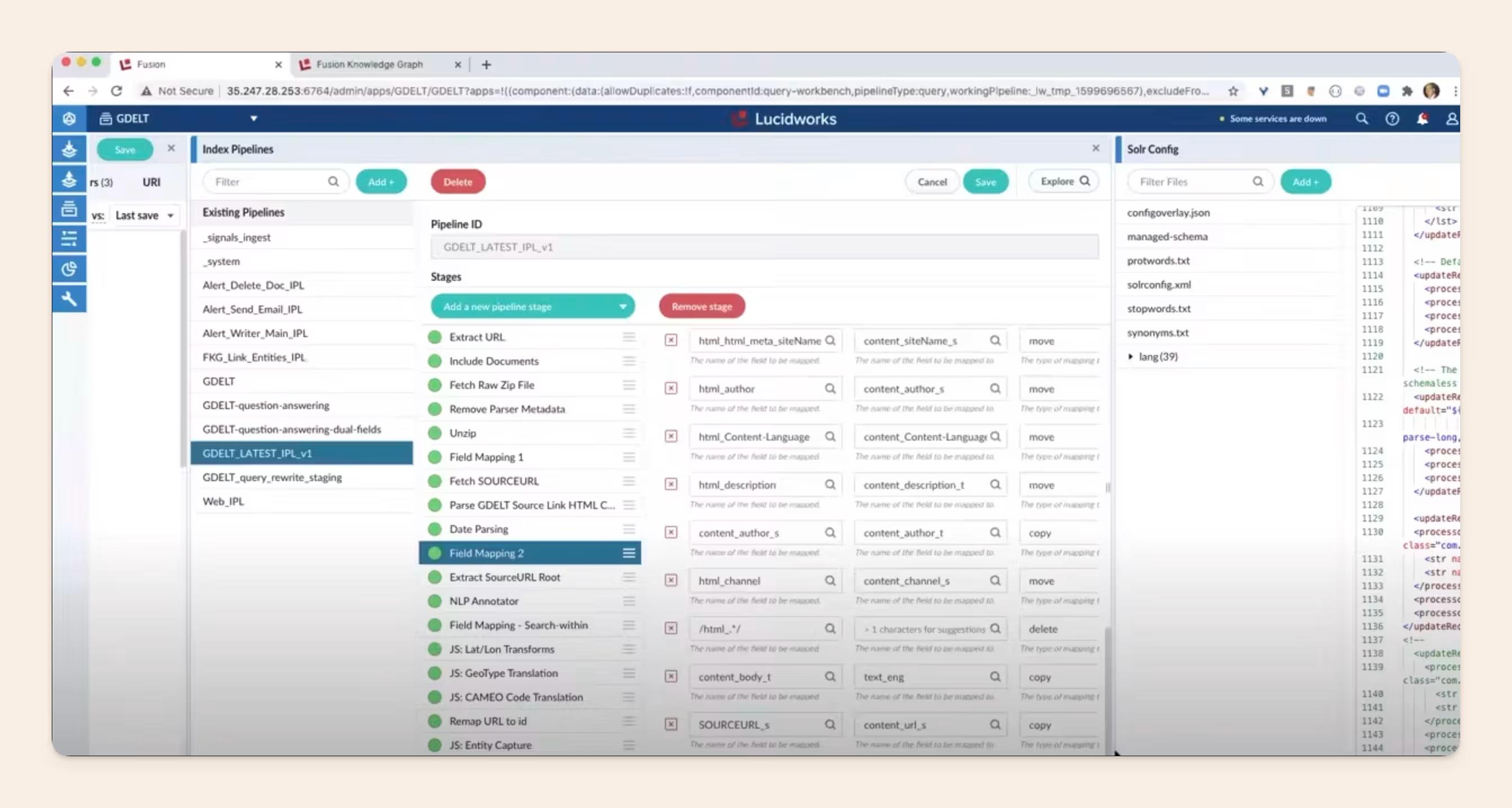
Task: Open the first Indexing sidebar icon
Action: pos(69,149)
